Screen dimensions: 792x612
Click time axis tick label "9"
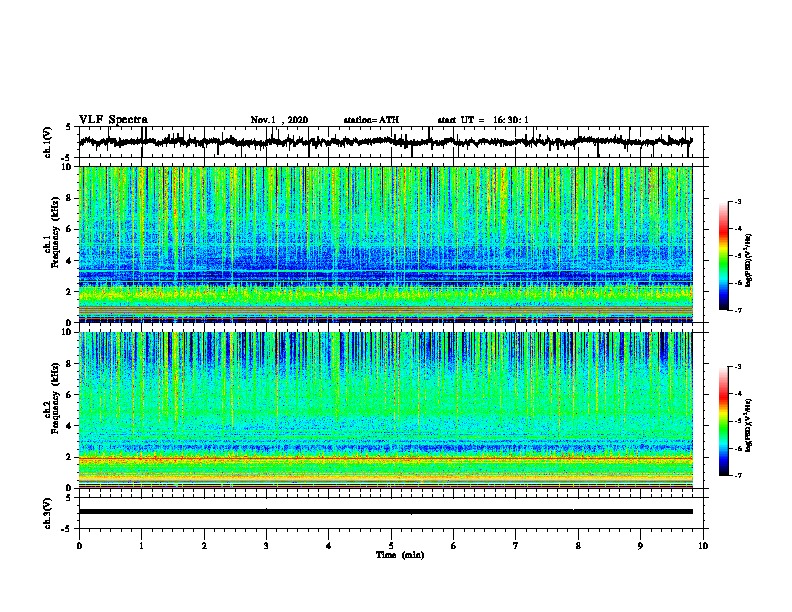640,546
